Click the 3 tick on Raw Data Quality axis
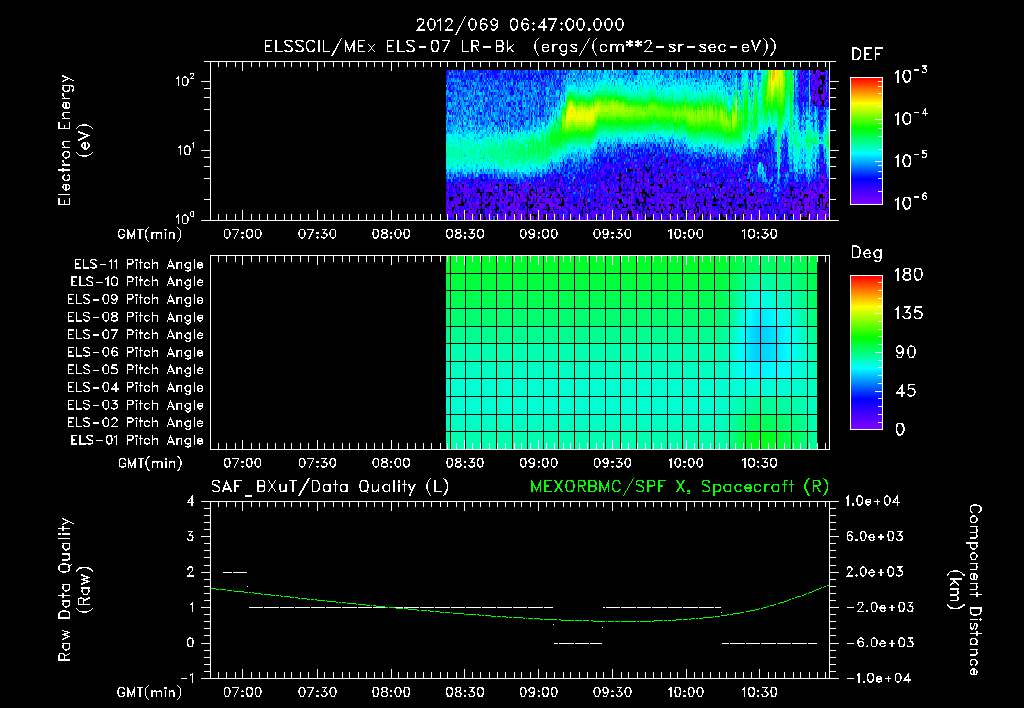The height and width of the screenshot is (708, 1024). [191, 536]
